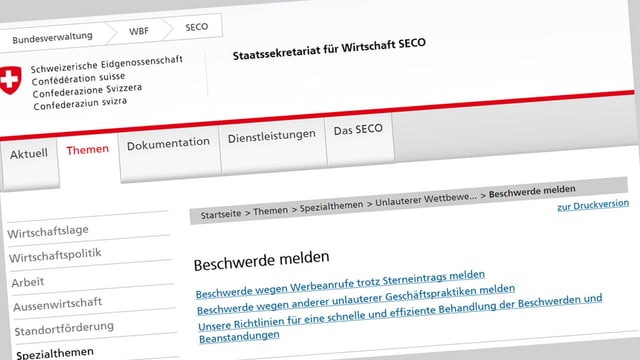The width and height of the screenshot is (640, 360).
Task: Click the Schweizerische Eidgenossenschaft text logo
Action: click(108, 83)
